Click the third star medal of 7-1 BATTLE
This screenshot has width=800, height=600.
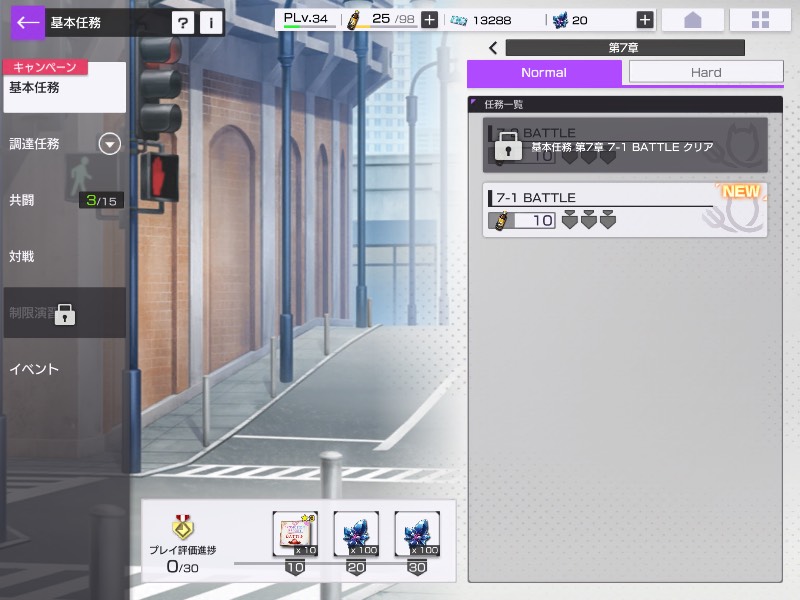click(608, 219)
